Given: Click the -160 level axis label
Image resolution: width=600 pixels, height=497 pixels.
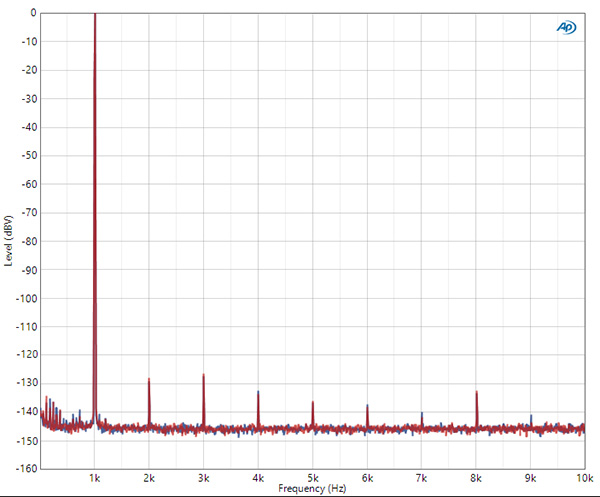Looking at the screenshot, I should pyautogui.click(x=27, y=468).
